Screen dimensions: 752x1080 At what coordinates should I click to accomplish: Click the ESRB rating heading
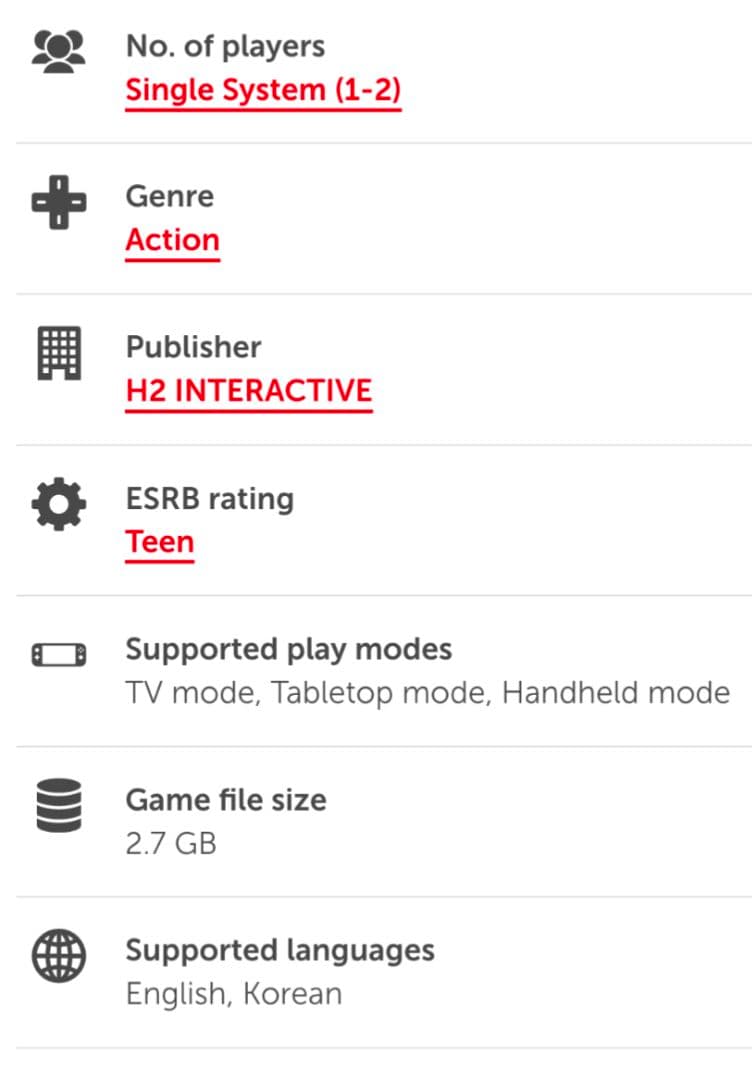coord(209,498)
